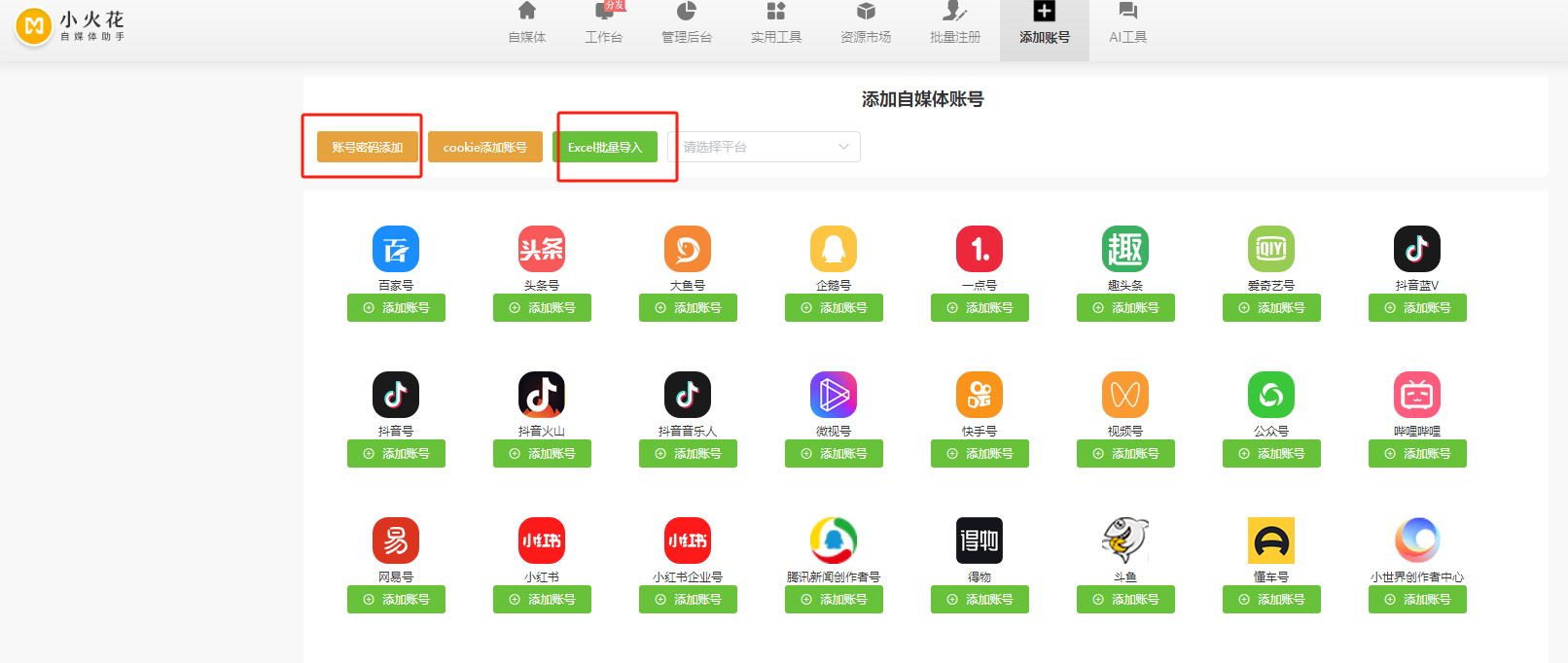This screenshot has width=1568, height=663.
Task: Click 添加账号 under 视频号
Action: point(1125,453)
